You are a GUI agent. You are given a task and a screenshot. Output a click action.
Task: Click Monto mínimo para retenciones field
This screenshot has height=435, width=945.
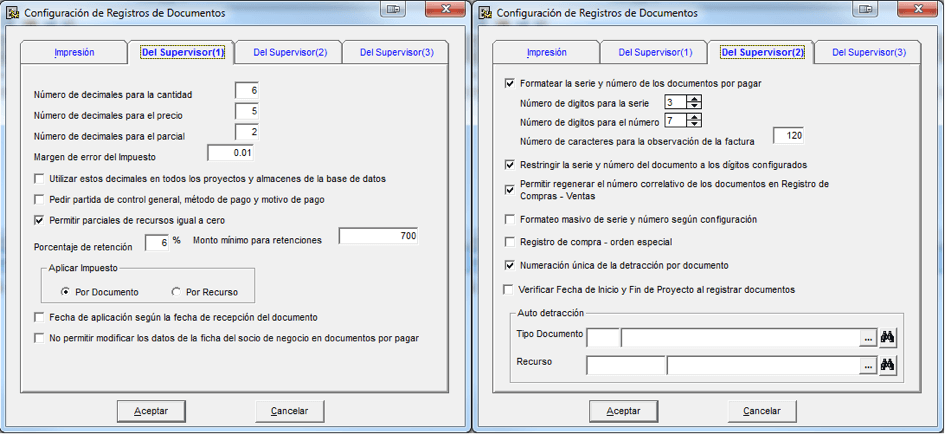click(x=378, y=237)
